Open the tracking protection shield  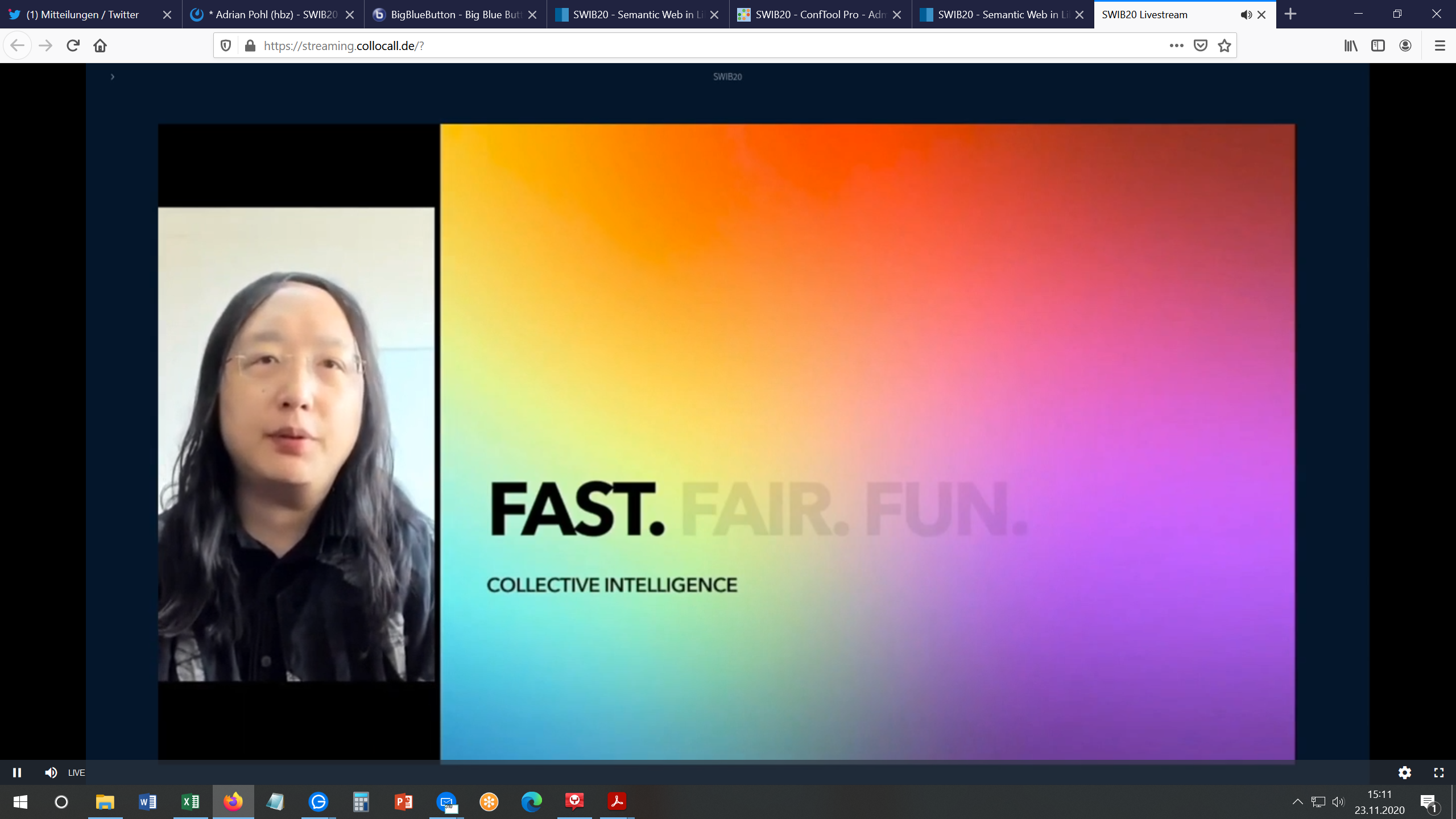tap(226, 45)
